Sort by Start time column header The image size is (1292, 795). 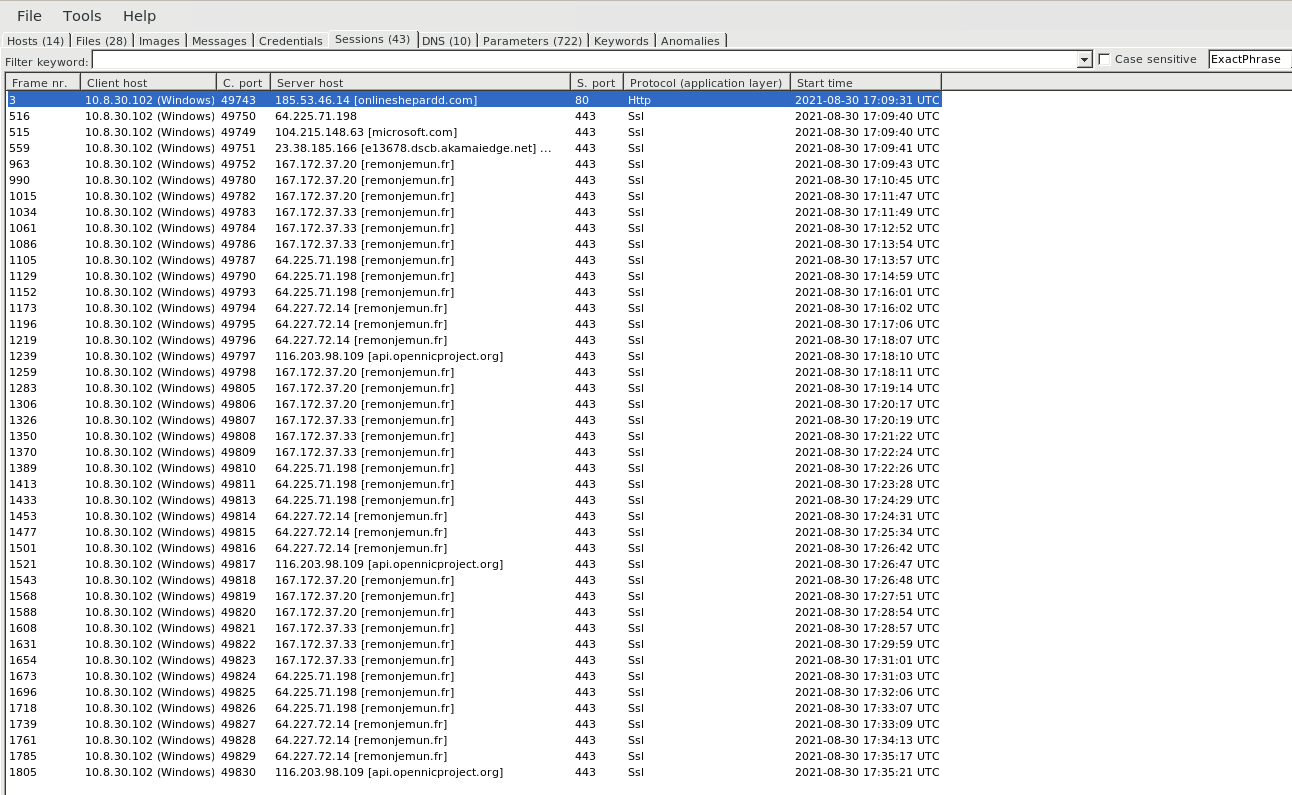pyautogui.click(x=866, y=82)
